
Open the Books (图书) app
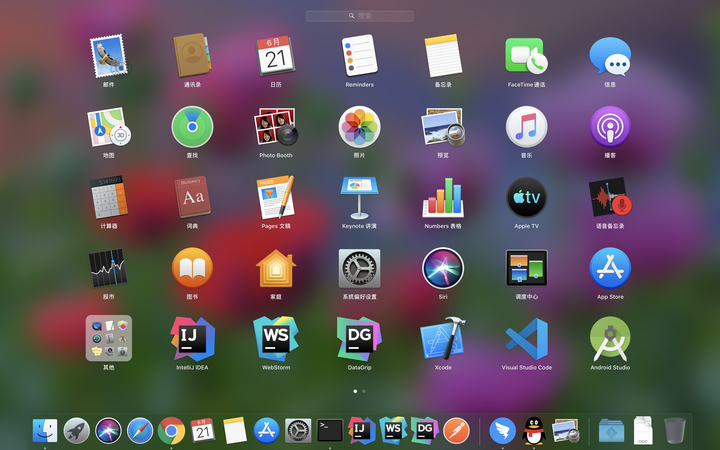point(192,268)
